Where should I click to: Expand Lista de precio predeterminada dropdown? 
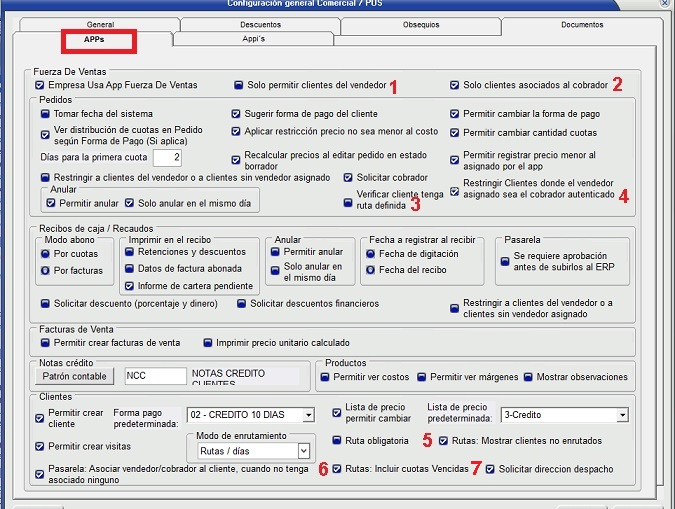coord(622,414)
